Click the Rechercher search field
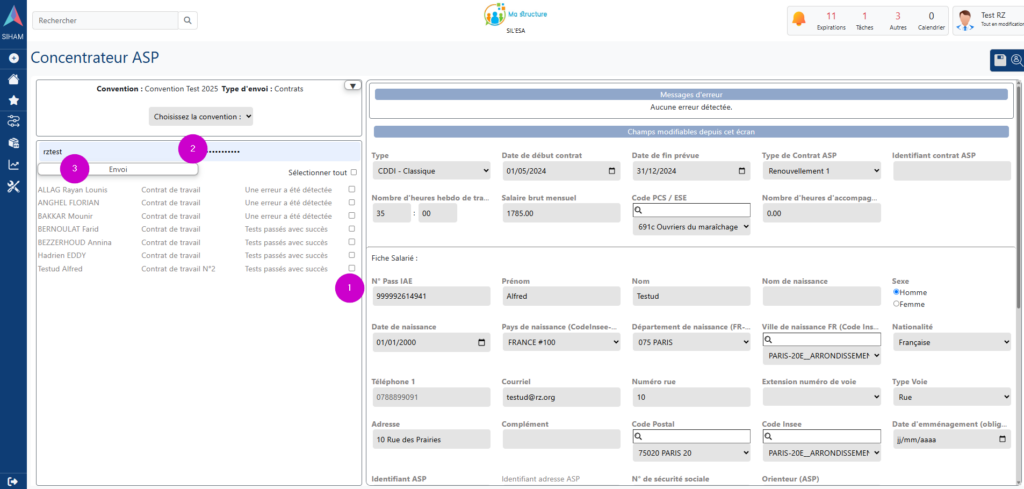This screenshot has height=489, width=1024. [105, 20]
